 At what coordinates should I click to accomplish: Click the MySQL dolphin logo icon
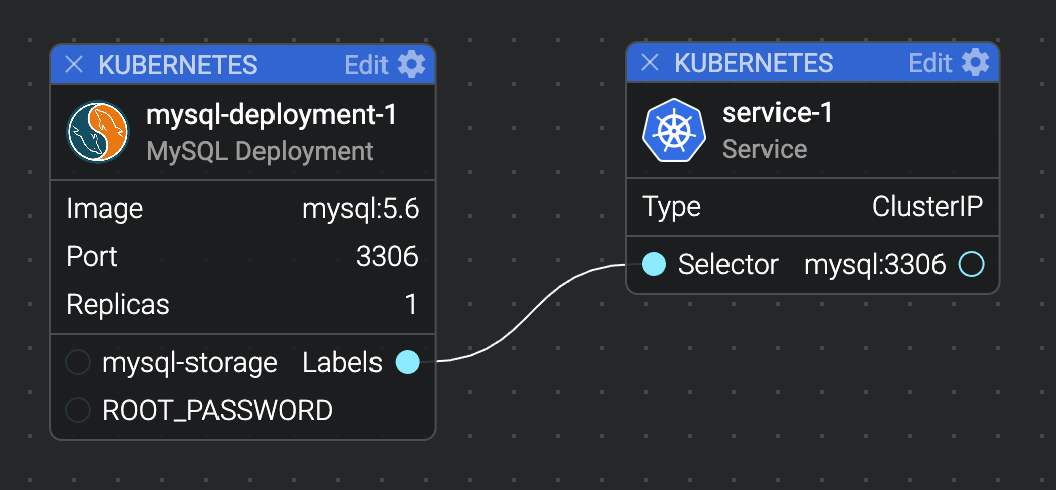99,134
